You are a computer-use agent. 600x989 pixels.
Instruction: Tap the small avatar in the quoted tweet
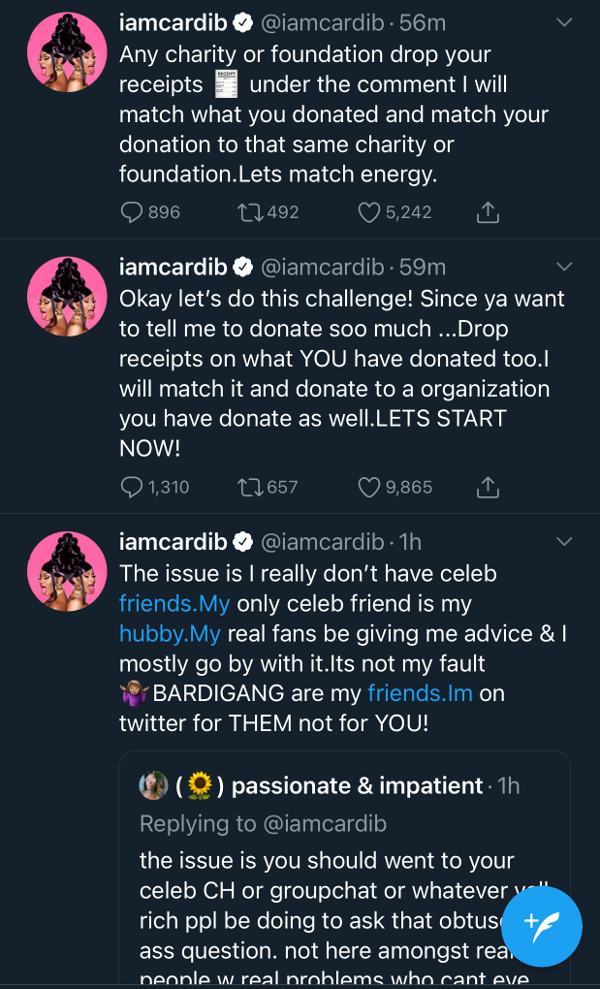tap(153, 786)
